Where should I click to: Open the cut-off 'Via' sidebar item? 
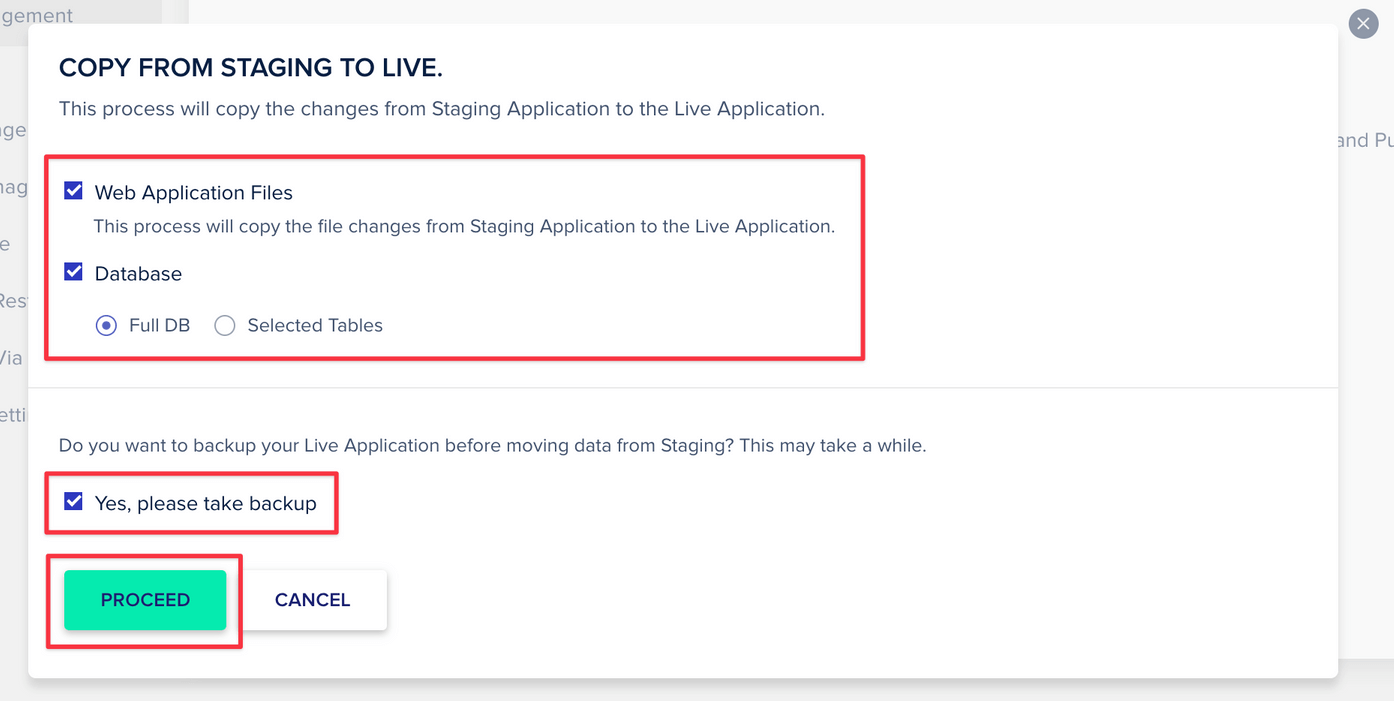point(11,357)
